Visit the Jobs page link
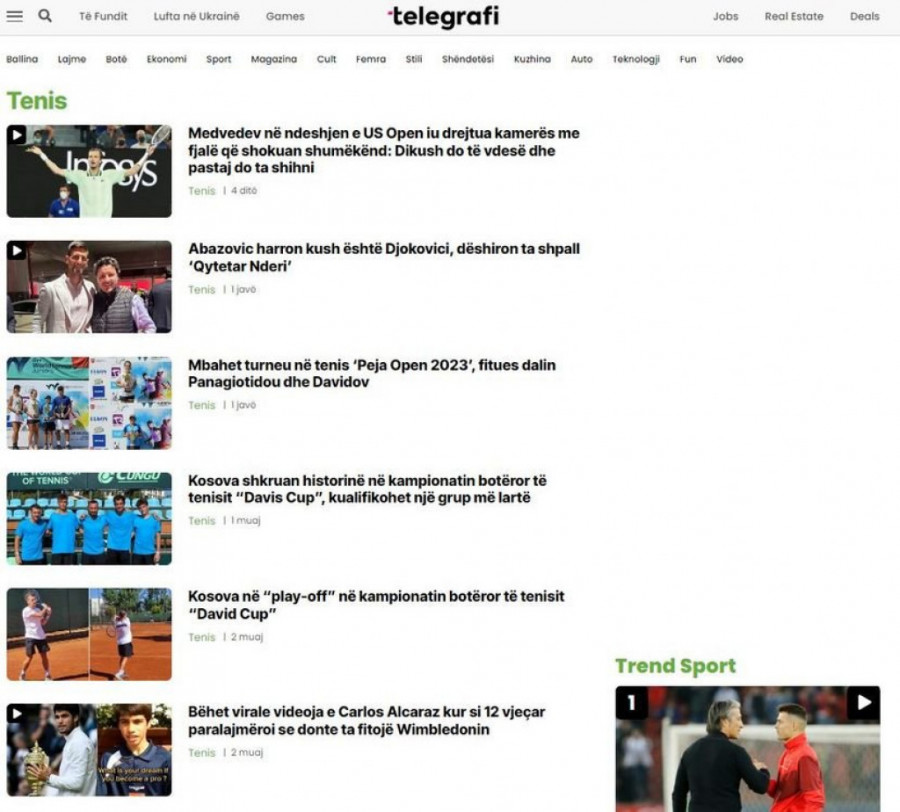Screen dimensions: 900x812 725,16
